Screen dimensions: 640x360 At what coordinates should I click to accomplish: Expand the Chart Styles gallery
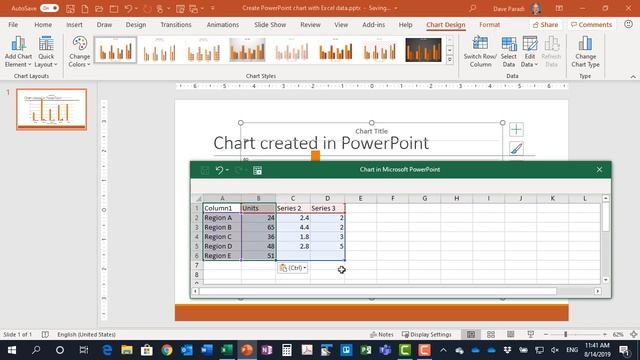[x=450, y=60]
